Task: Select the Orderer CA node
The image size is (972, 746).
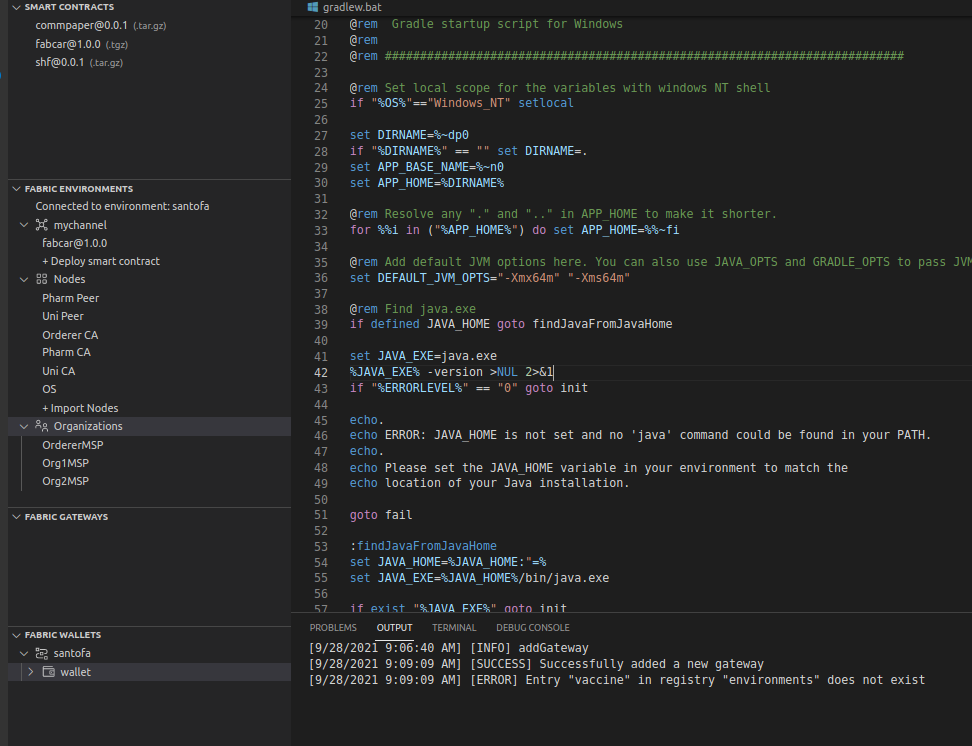Action: (x=70, y=335)
